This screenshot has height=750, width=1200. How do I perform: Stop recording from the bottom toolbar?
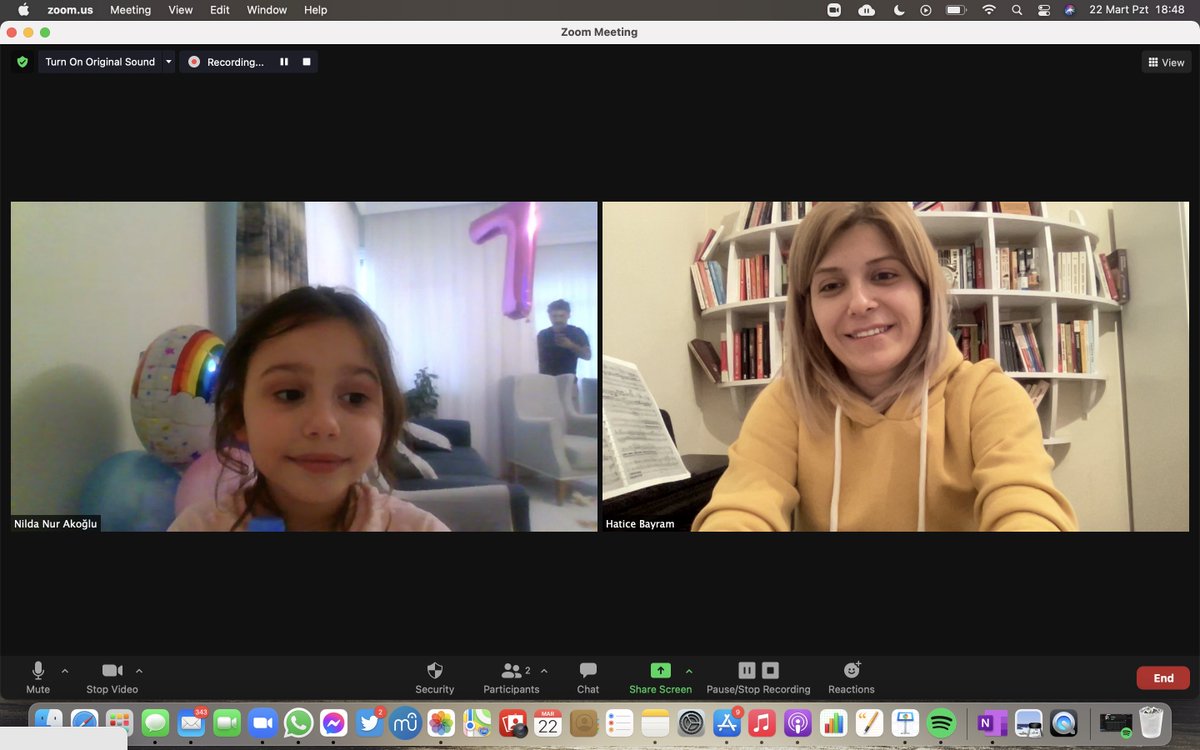point(770,670)
